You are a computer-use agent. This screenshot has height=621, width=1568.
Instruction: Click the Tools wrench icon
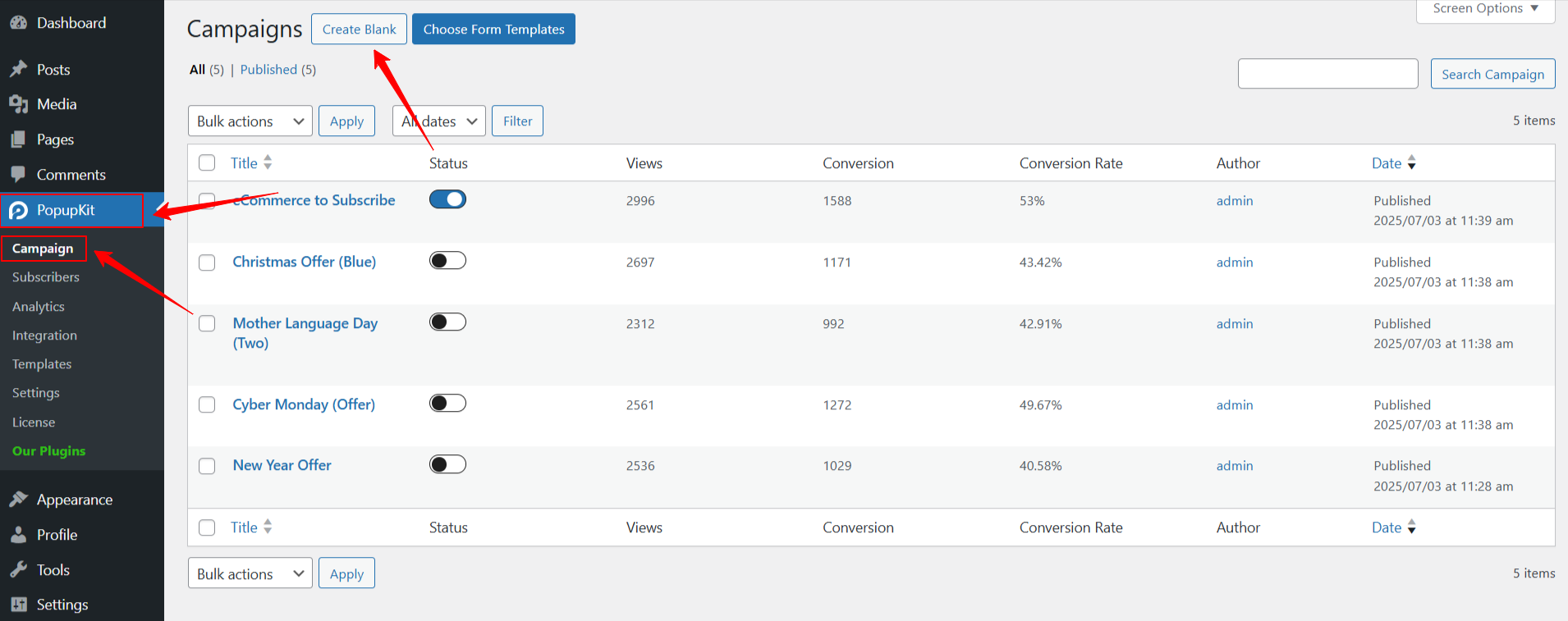[x=18, y=570]
